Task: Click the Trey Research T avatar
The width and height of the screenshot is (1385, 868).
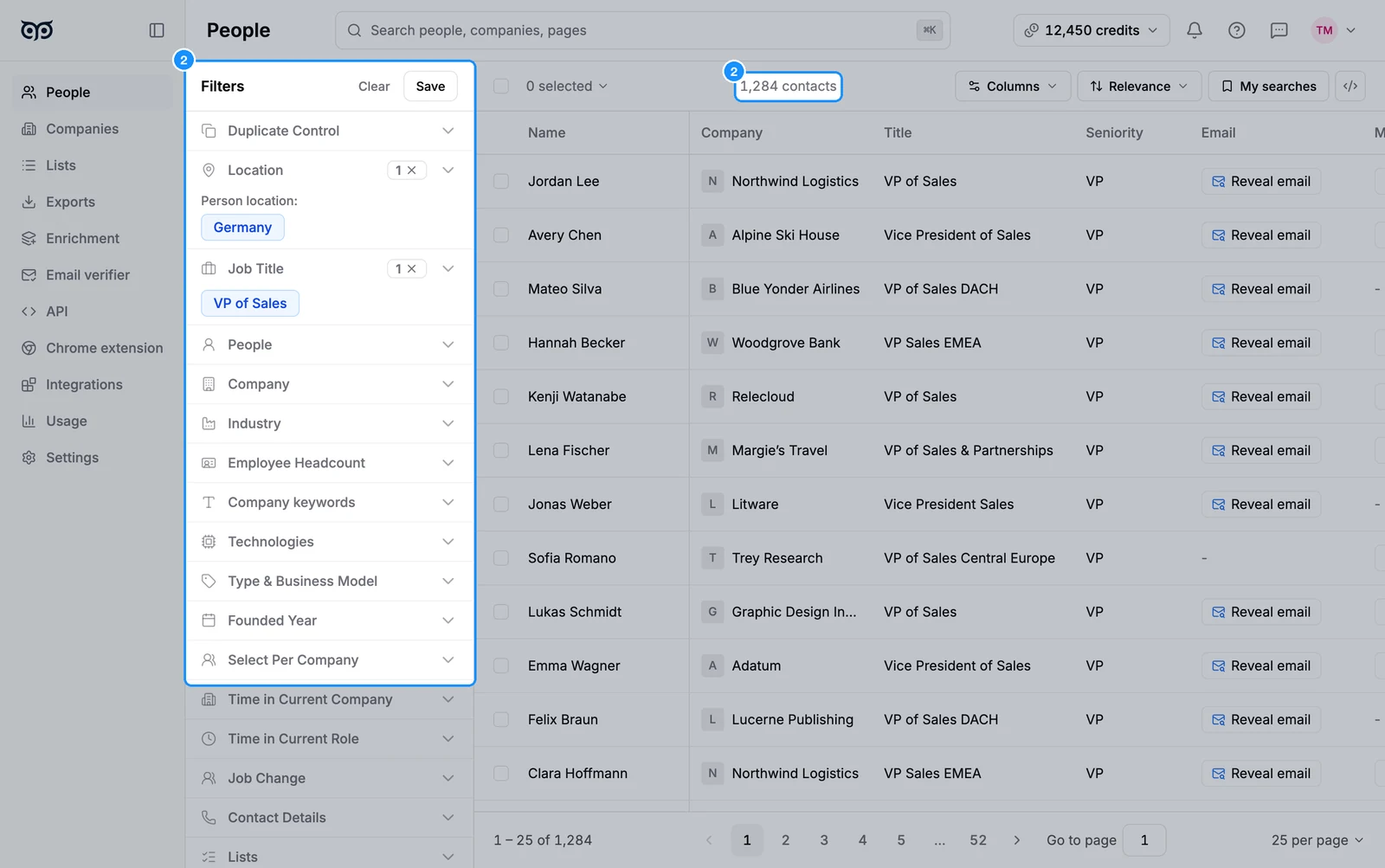Action: coord(712,558)
